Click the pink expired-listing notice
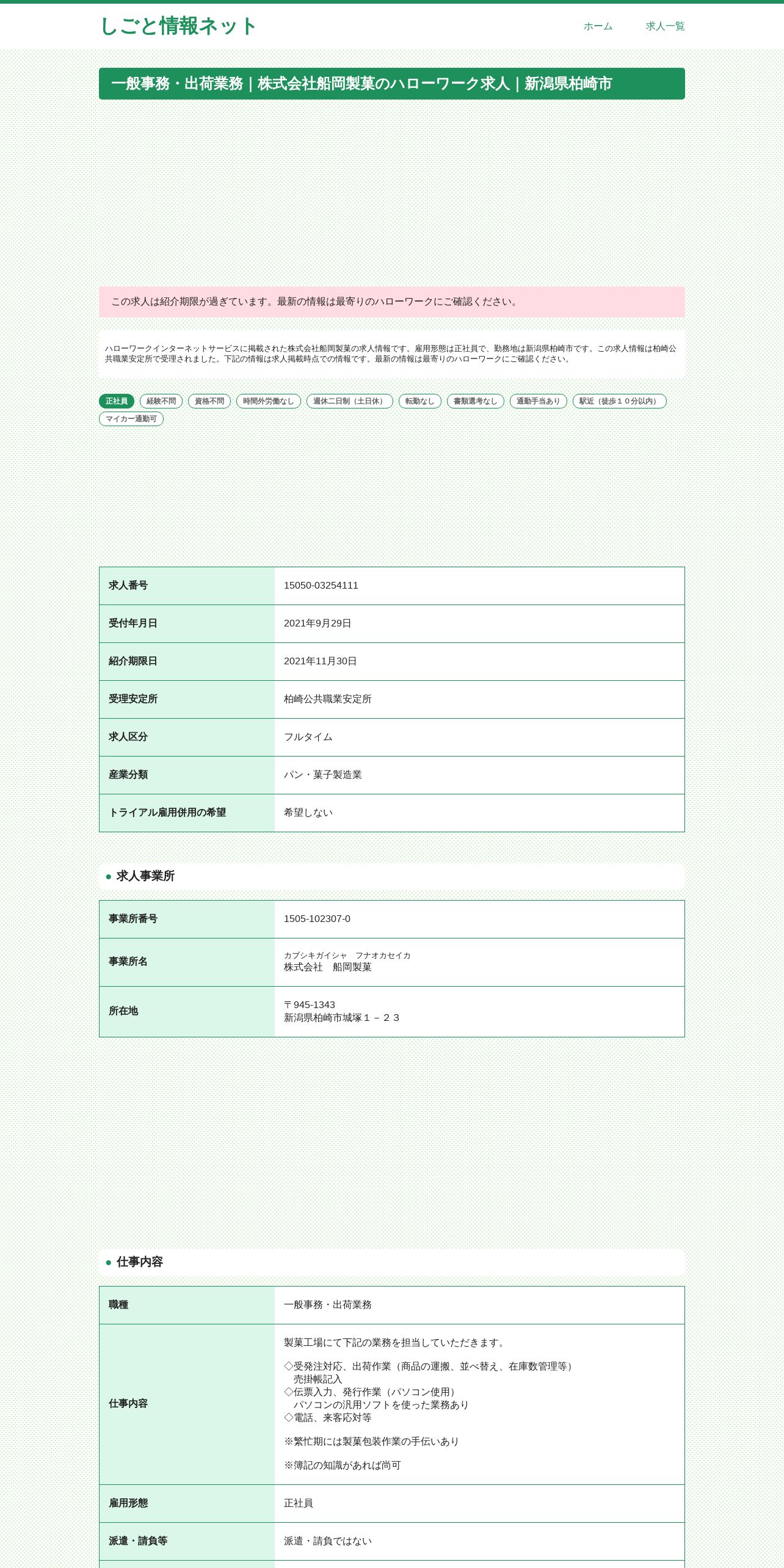This screenshot has height=1568, width=784. pyautogui.click(x=392, y=302)
